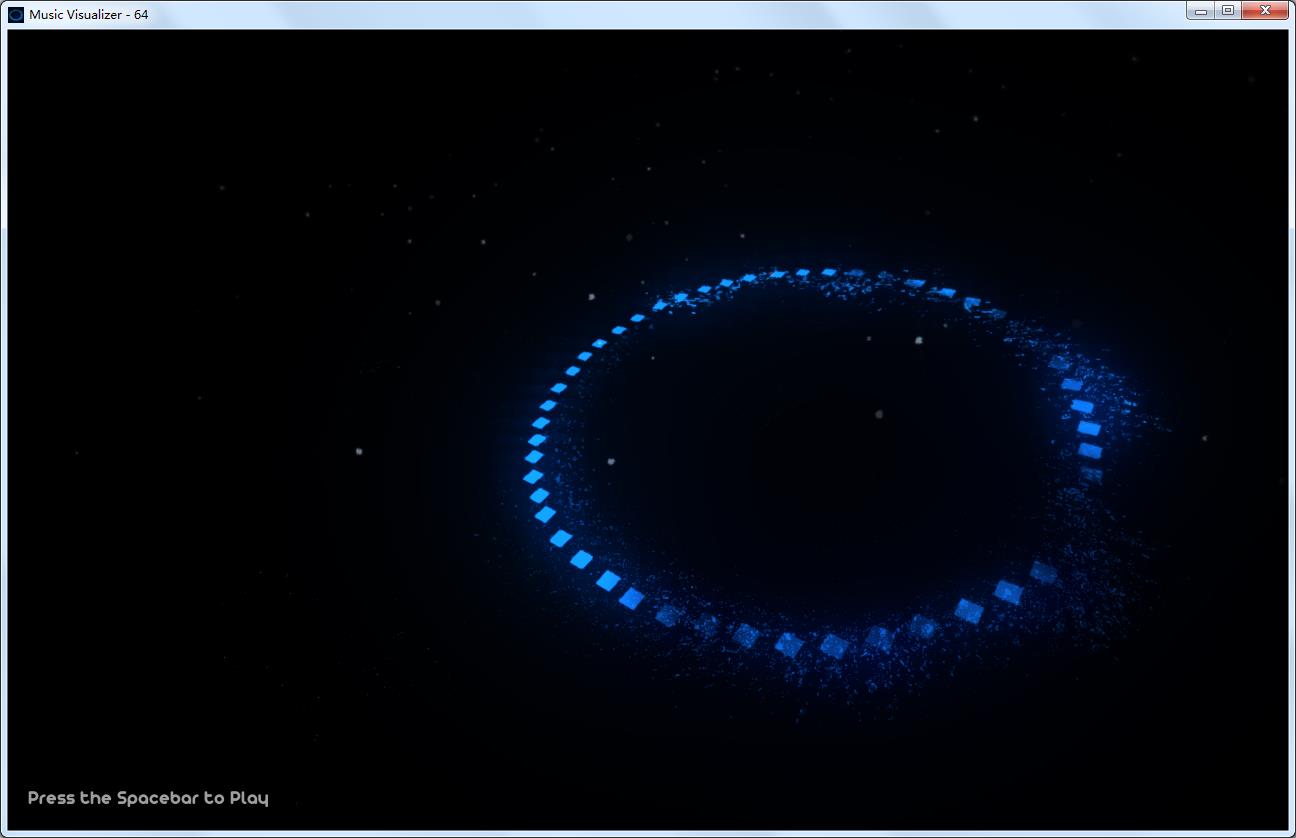Close the Music Visualizer window
Screen dimensions: 1296x838
point(1265,11)
